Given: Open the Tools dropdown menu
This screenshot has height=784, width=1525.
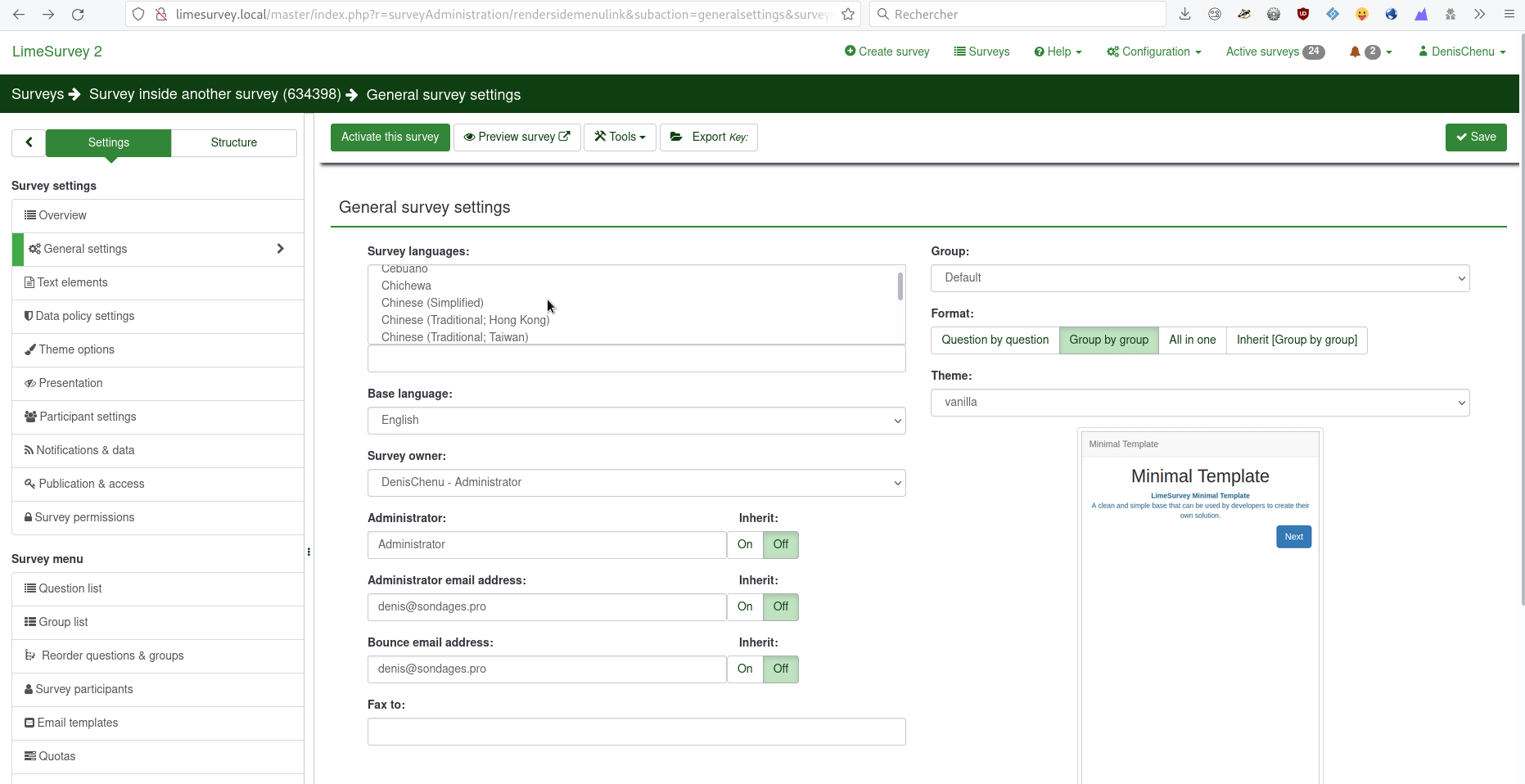Looking at the screenshot, I should (620, 137).
